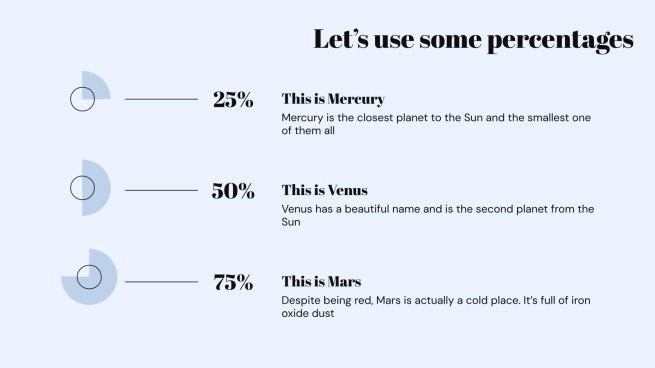Click the 75% percentage text
The image size is (655, 368).
tap(233, 282)
